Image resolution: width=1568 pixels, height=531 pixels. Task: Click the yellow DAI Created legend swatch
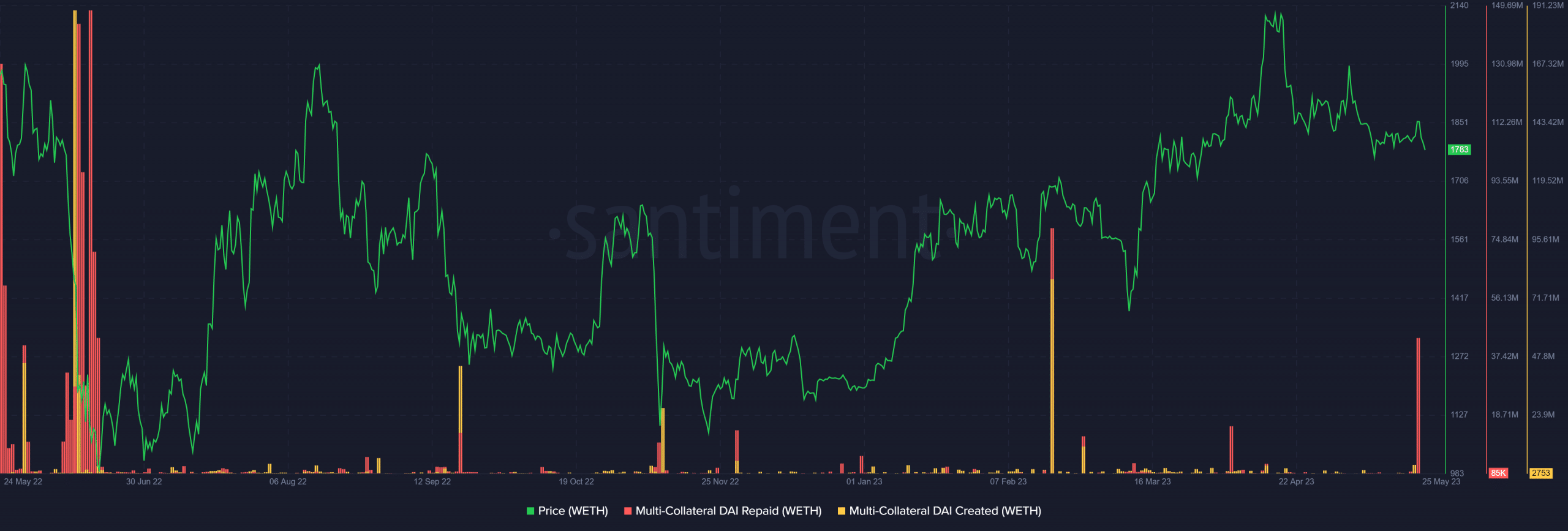tap(842, 511)
